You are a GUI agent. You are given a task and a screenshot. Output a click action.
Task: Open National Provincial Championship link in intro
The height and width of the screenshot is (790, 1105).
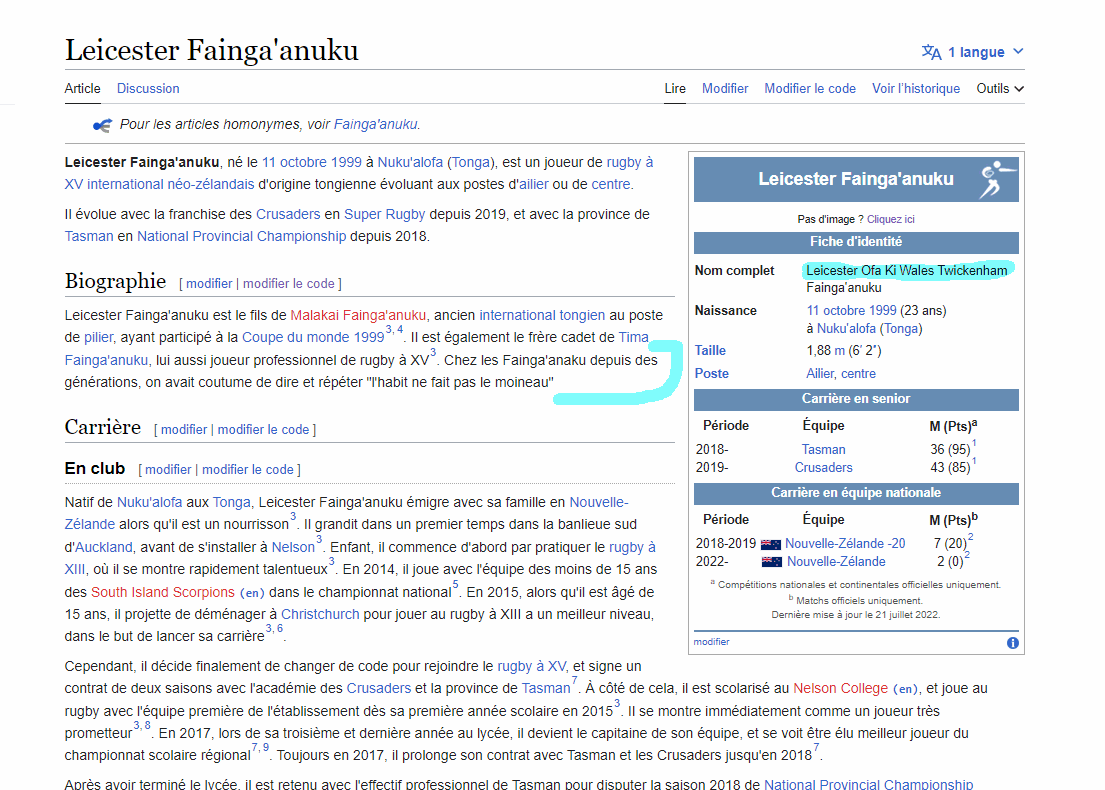pos(242,236)
